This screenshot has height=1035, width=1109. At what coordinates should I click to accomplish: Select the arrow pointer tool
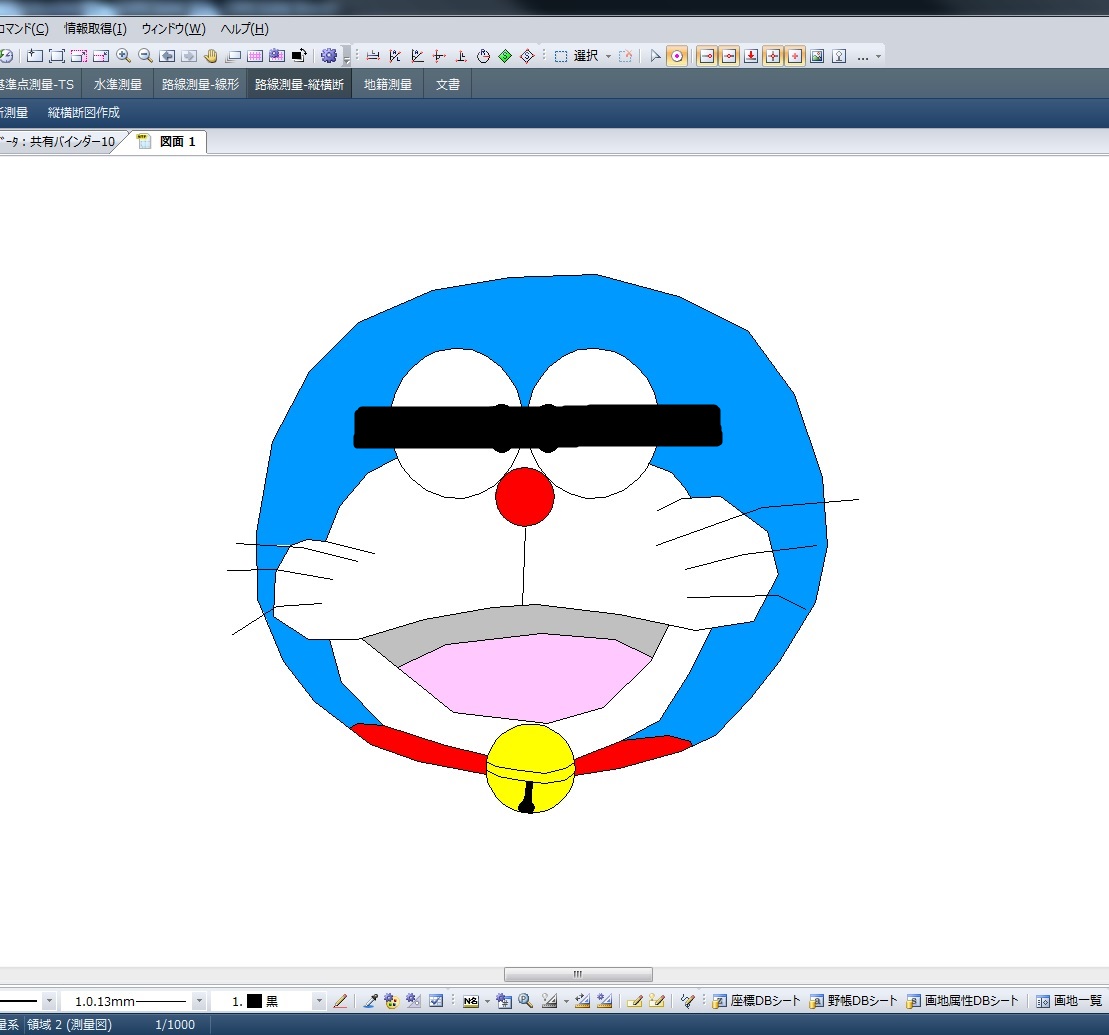(x=655, y=56)
